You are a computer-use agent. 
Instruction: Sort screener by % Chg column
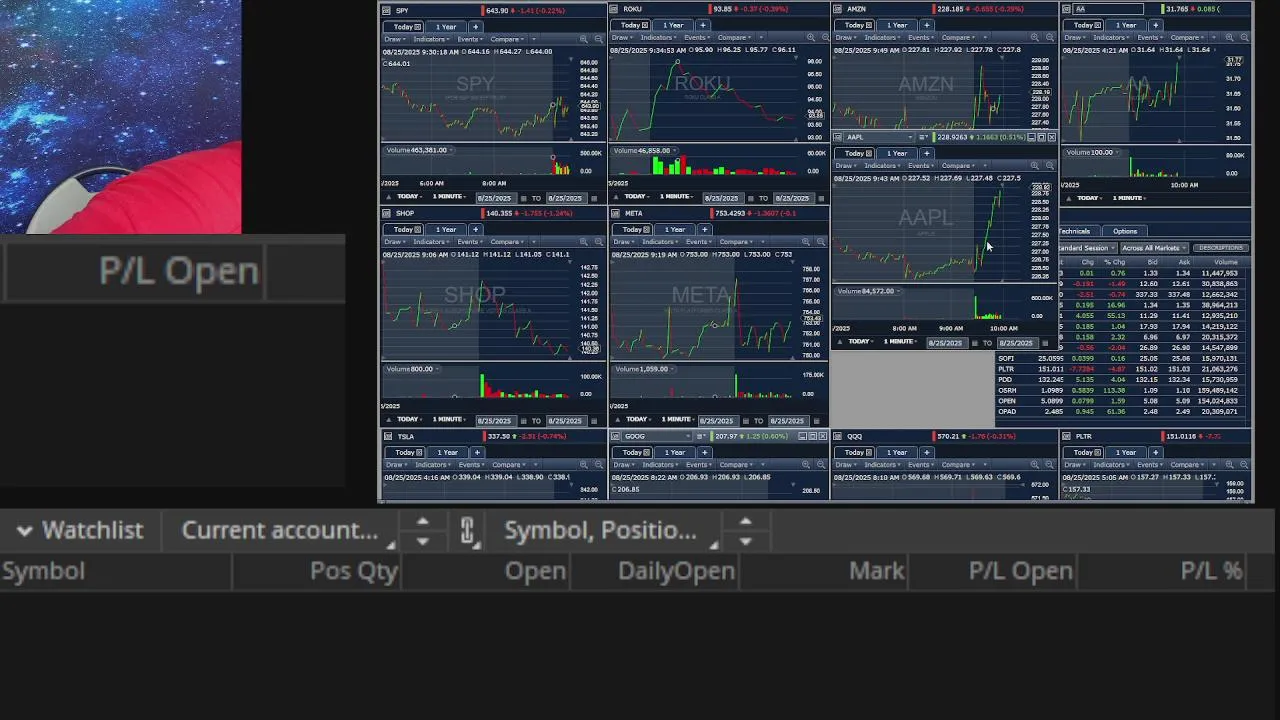click(1114, 262)
